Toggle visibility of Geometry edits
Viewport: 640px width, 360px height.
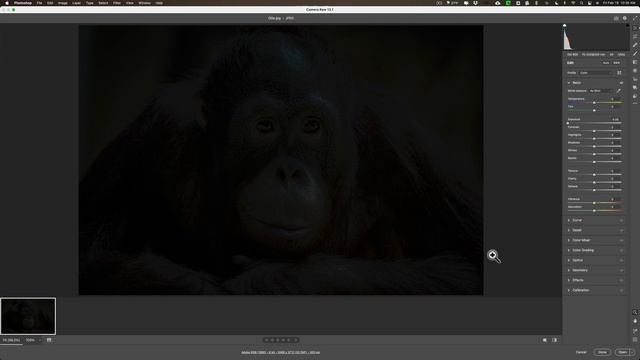tap(621, 270)
